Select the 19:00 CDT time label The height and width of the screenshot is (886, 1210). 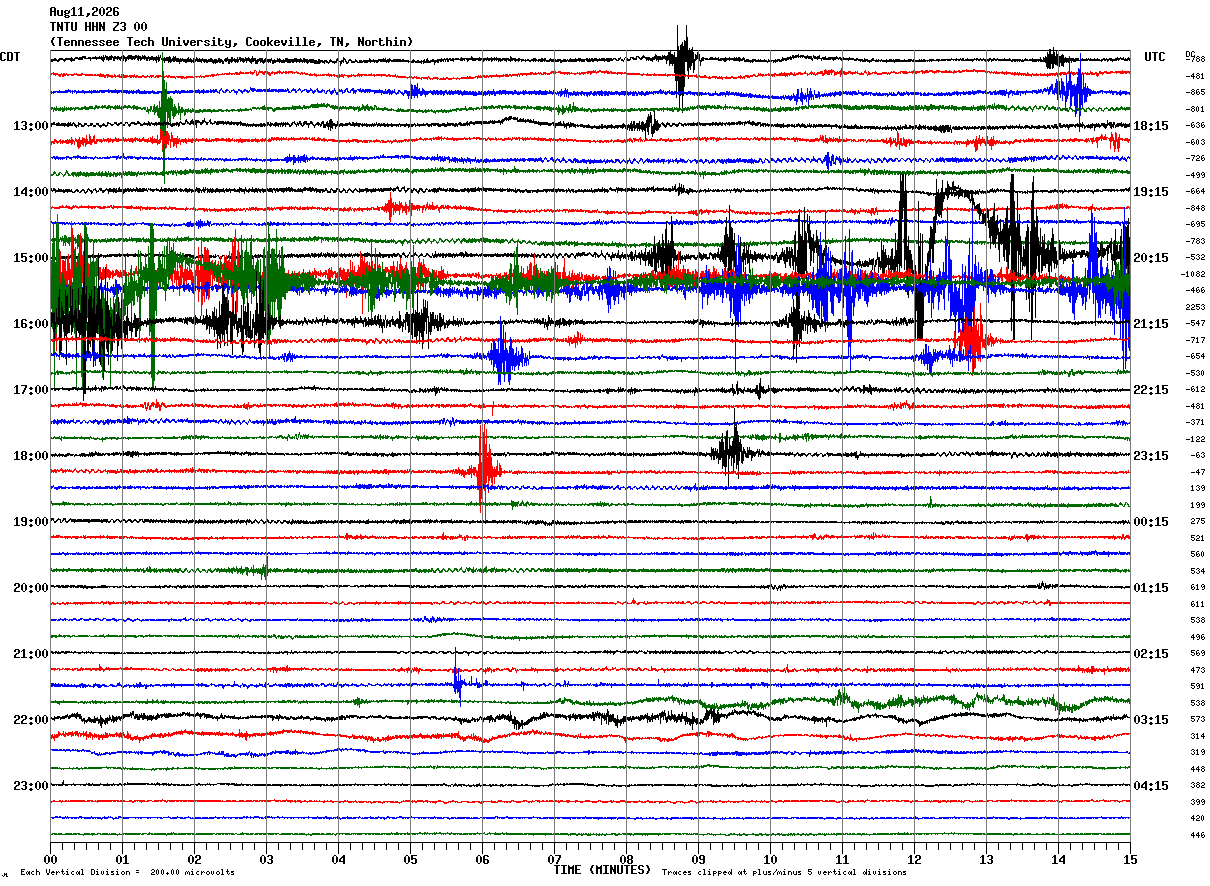(x=31, y=522)
